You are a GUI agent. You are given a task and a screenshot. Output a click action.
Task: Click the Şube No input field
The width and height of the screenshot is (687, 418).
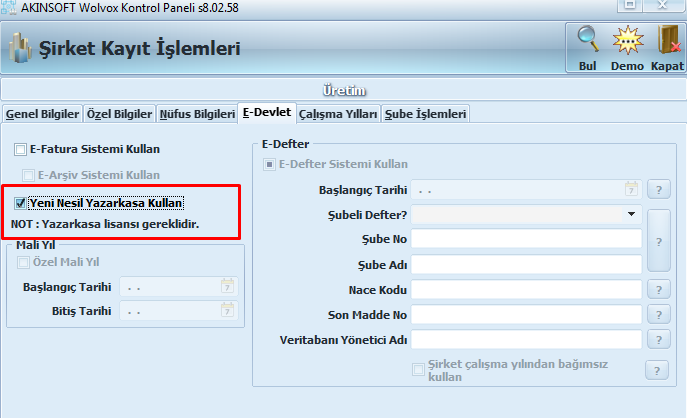[526, 239]
